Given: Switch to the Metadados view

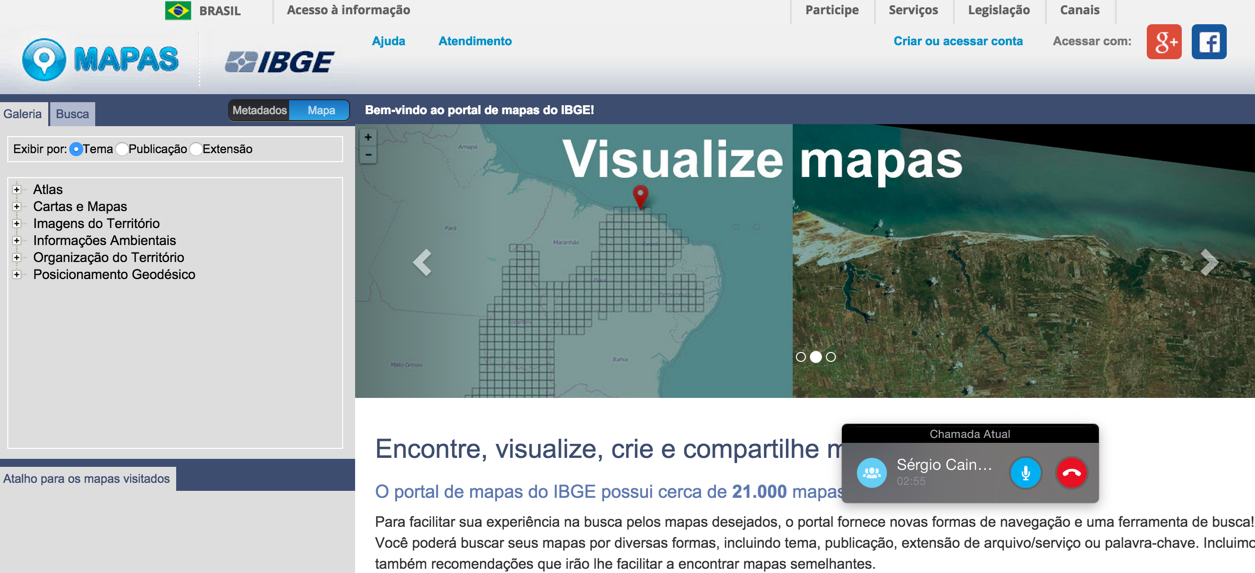Looking at the screenshot, I should point(259,110).
